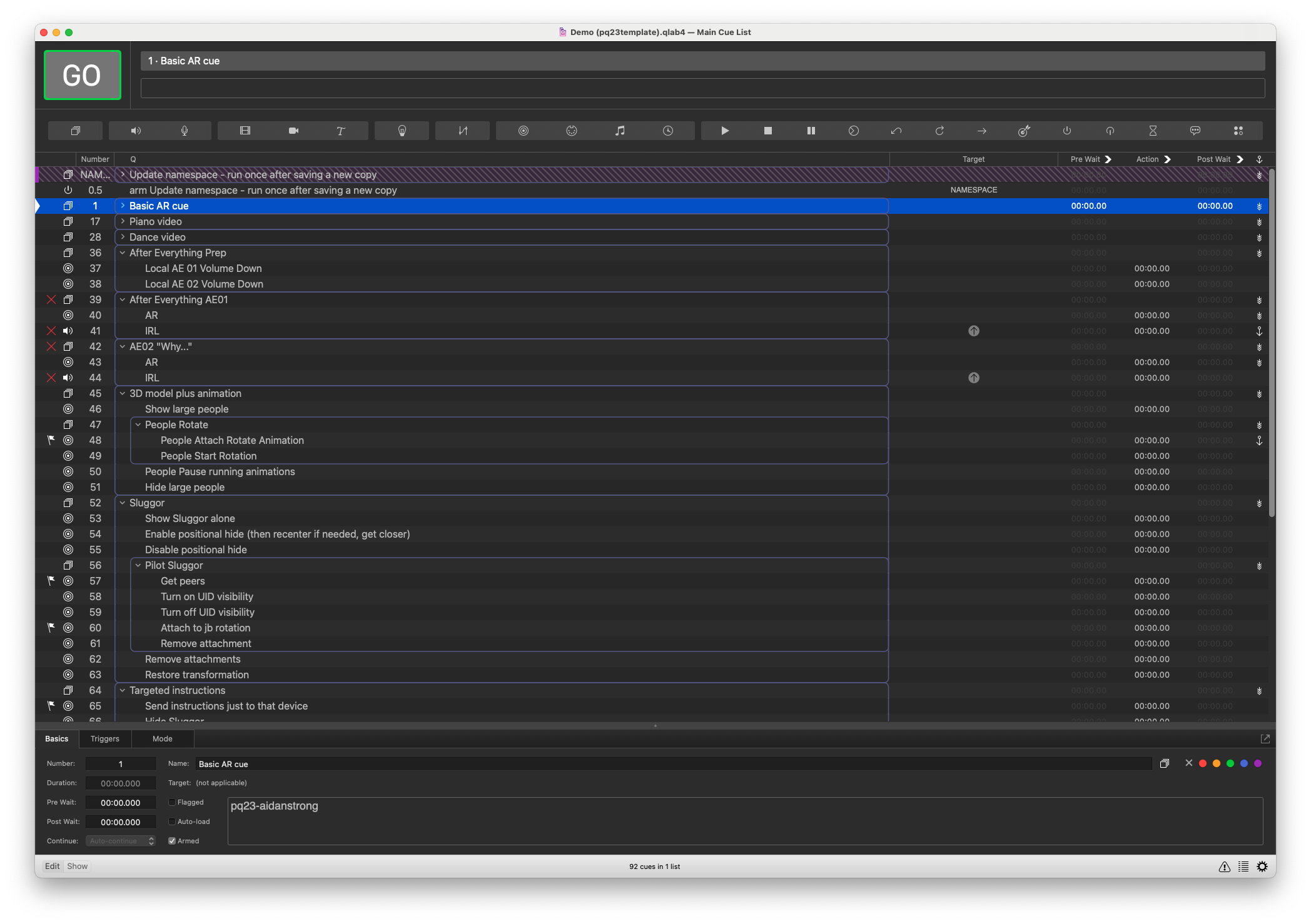Pick the red cue color swatch

1202,763
